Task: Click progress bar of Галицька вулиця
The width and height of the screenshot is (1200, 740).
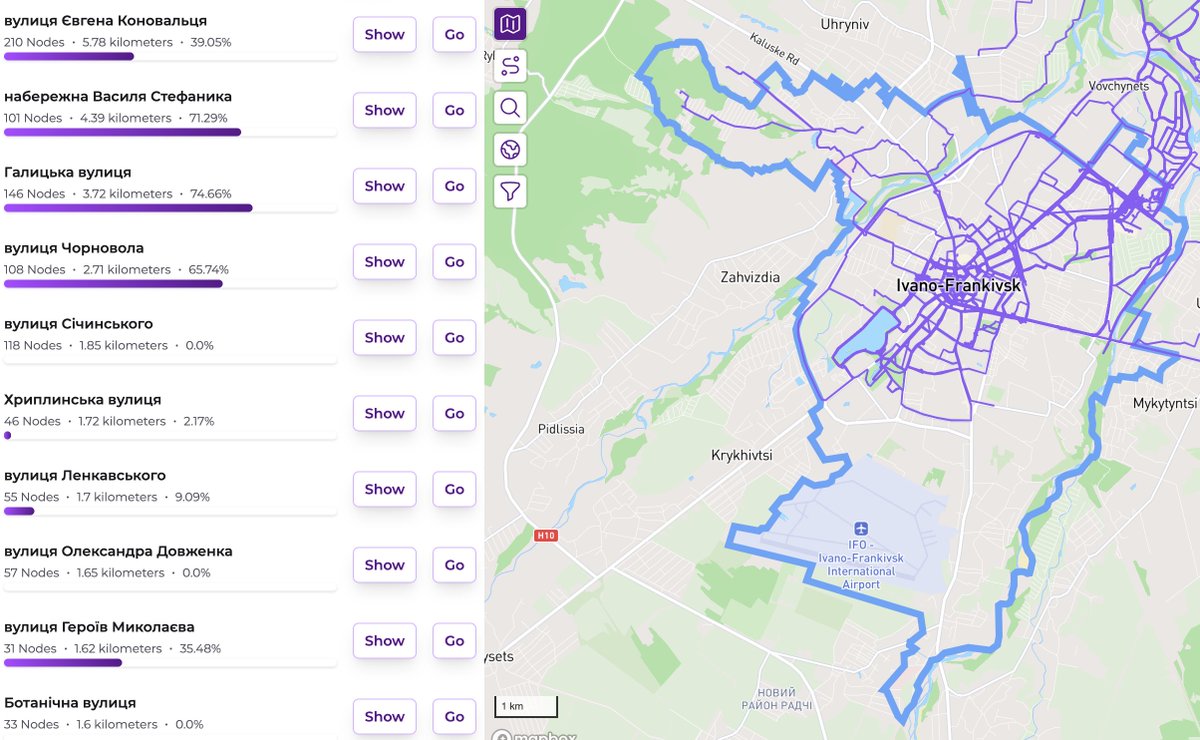Action: [170, 208]
